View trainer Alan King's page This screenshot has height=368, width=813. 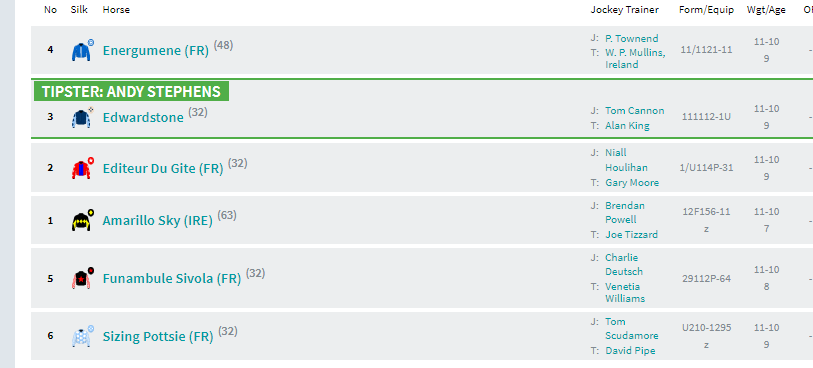[x=627, y=125]
